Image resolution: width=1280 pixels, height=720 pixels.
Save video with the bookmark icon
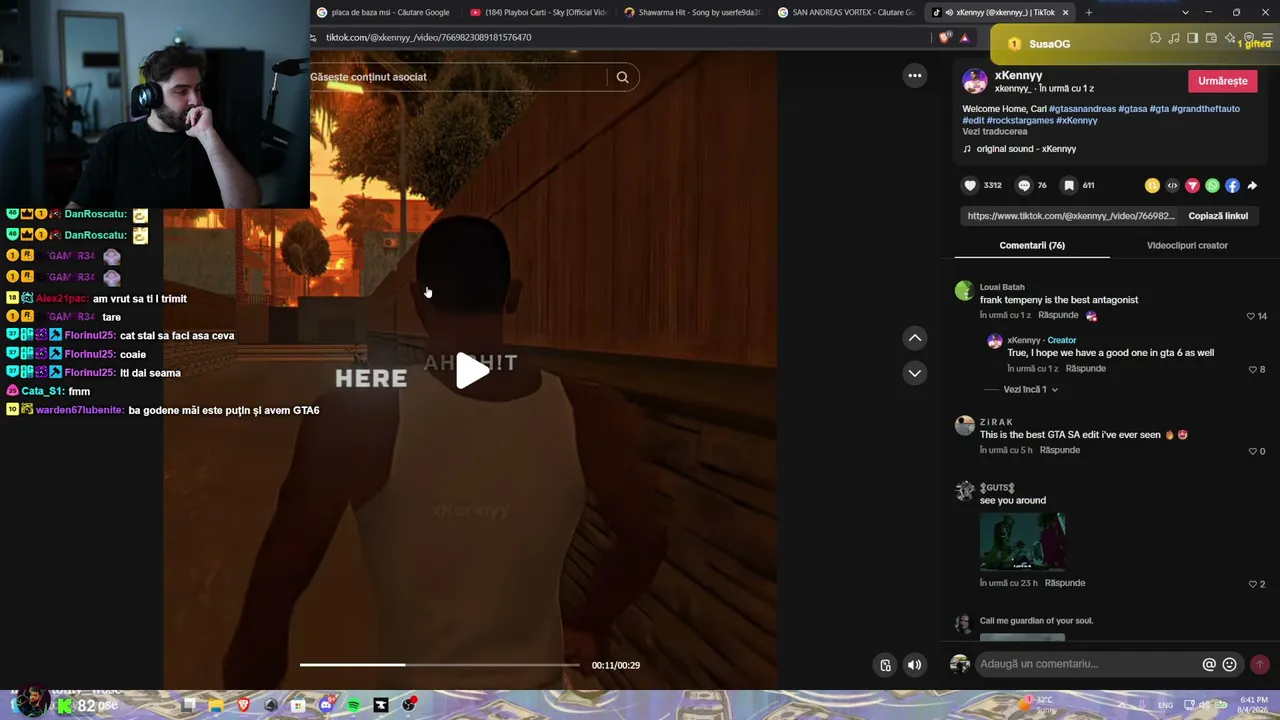coord(1069,185)
